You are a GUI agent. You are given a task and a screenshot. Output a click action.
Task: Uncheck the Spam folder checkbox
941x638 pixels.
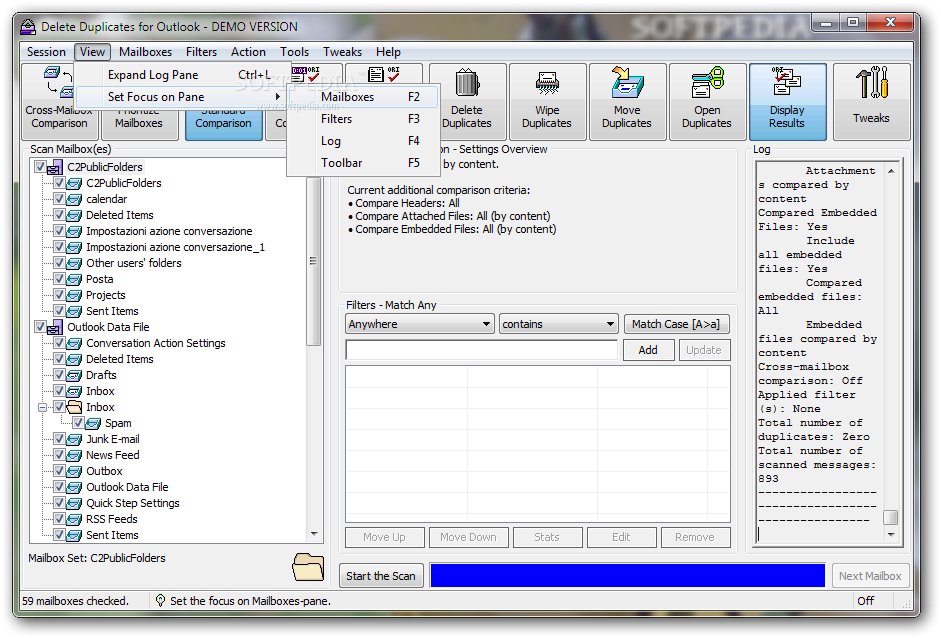[x=79, y=423]
